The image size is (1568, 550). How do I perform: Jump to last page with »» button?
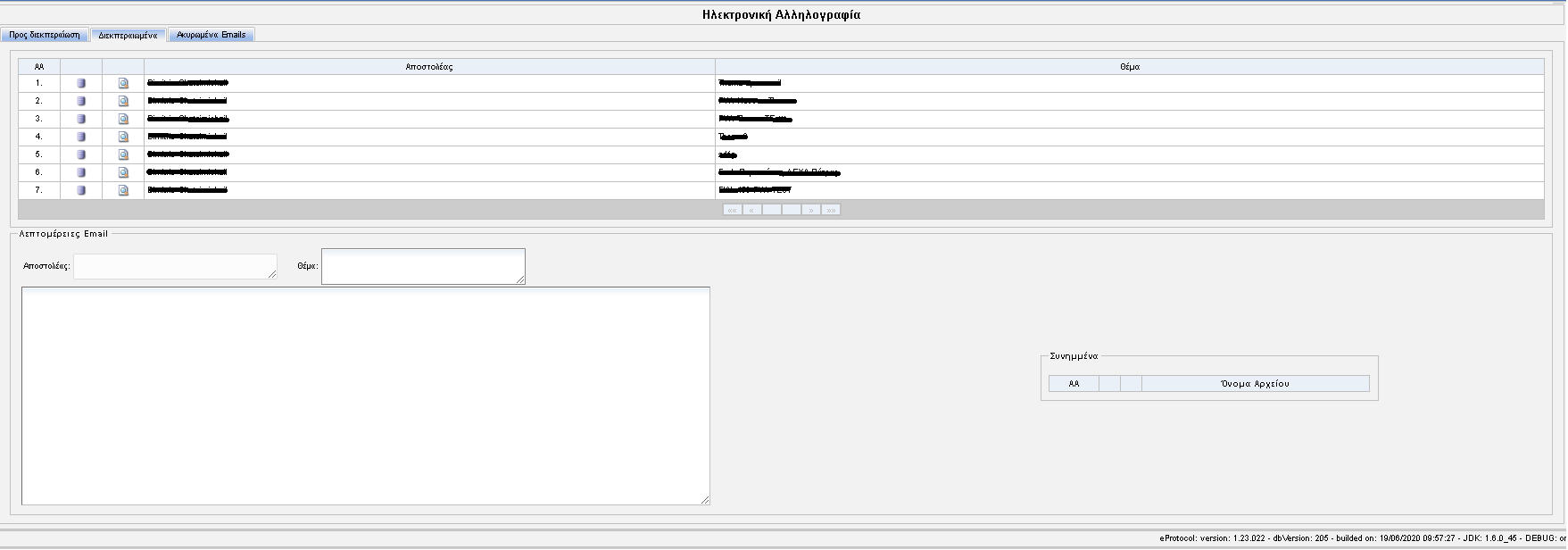point(830,210)
